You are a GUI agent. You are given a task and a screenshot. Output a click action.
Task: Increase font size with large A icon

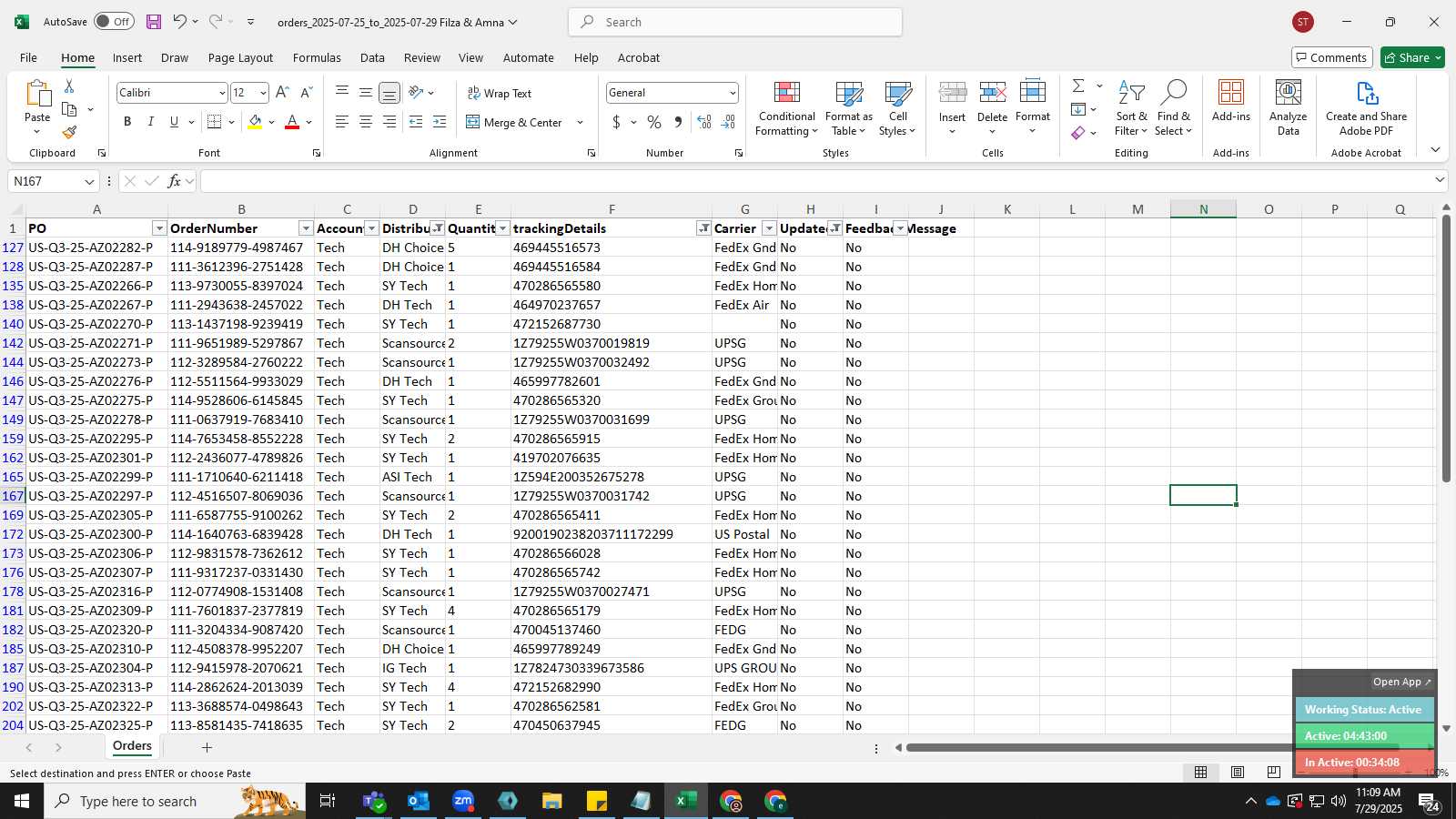tap(282, 93)
